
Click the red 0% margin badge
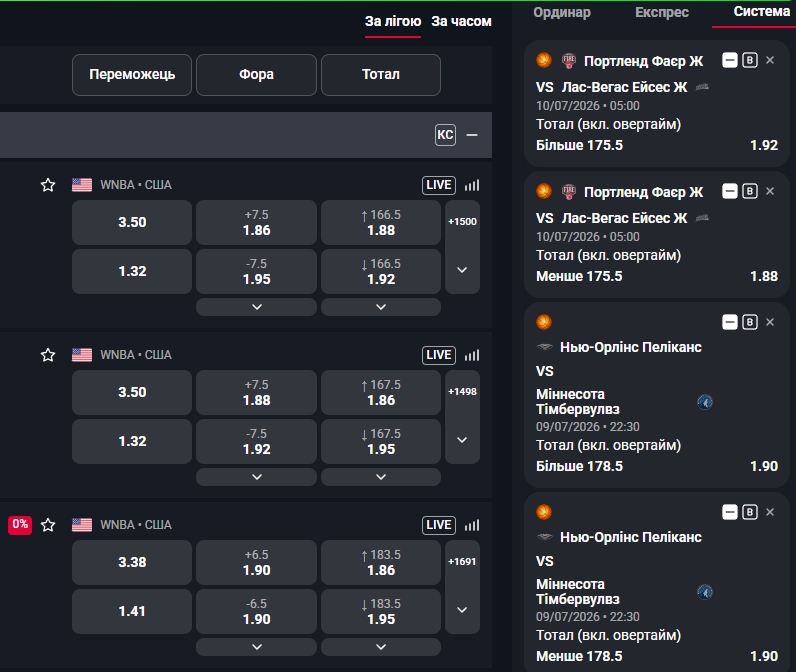tap(20, 524)
